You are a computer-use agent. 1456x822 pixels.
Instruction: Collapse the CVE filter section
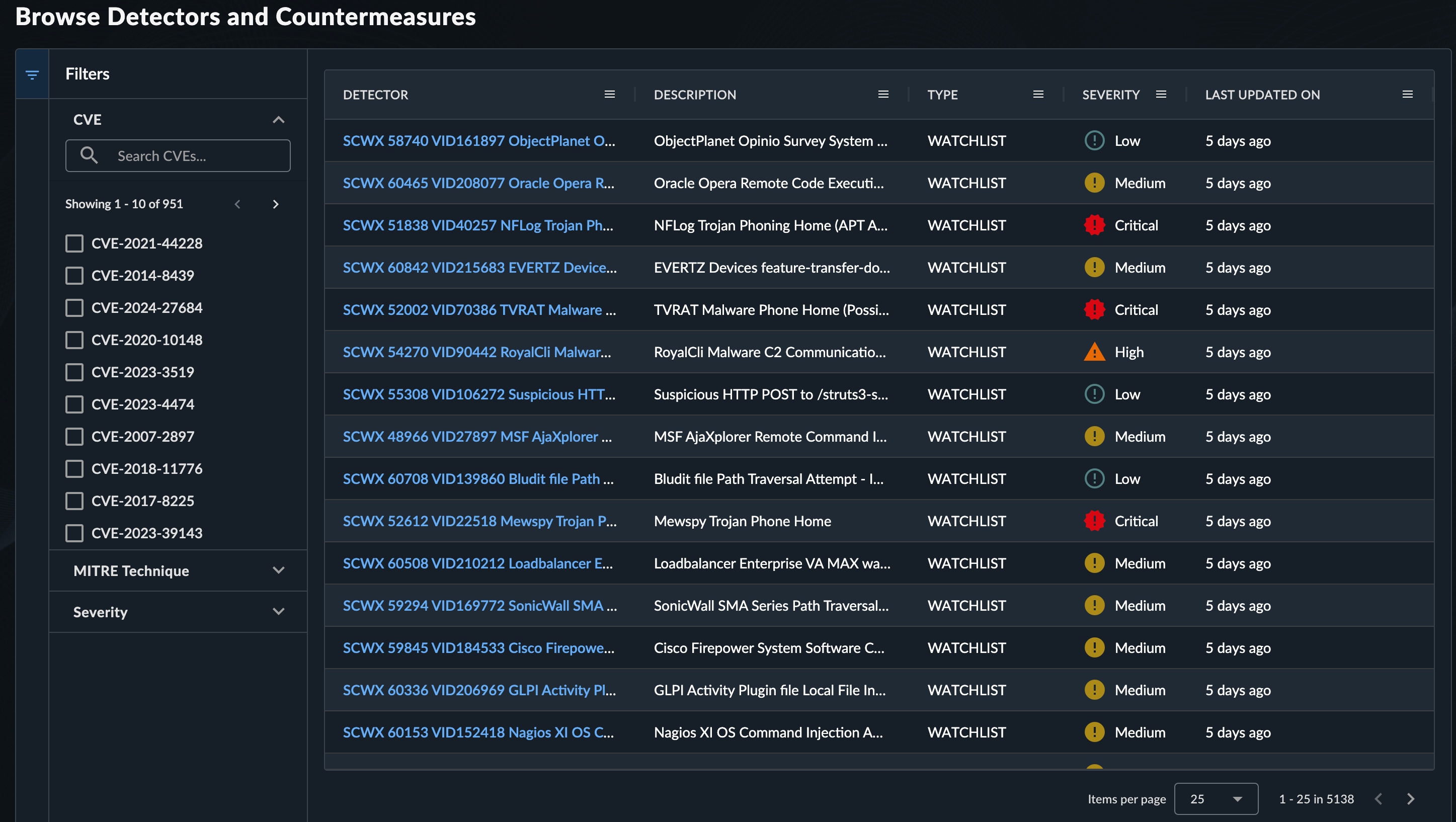click(x=278, y=120)
